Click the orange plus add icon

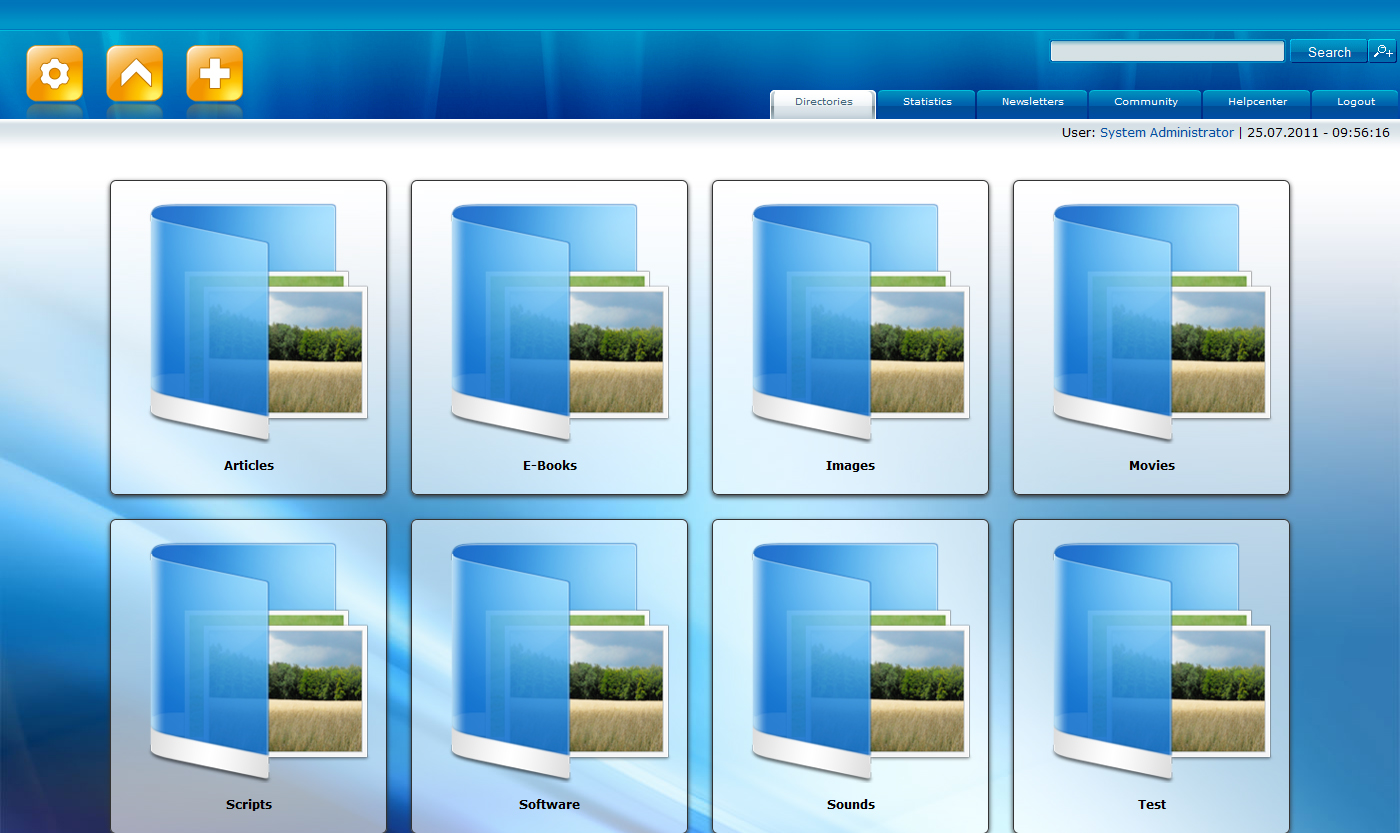[215, 74]
